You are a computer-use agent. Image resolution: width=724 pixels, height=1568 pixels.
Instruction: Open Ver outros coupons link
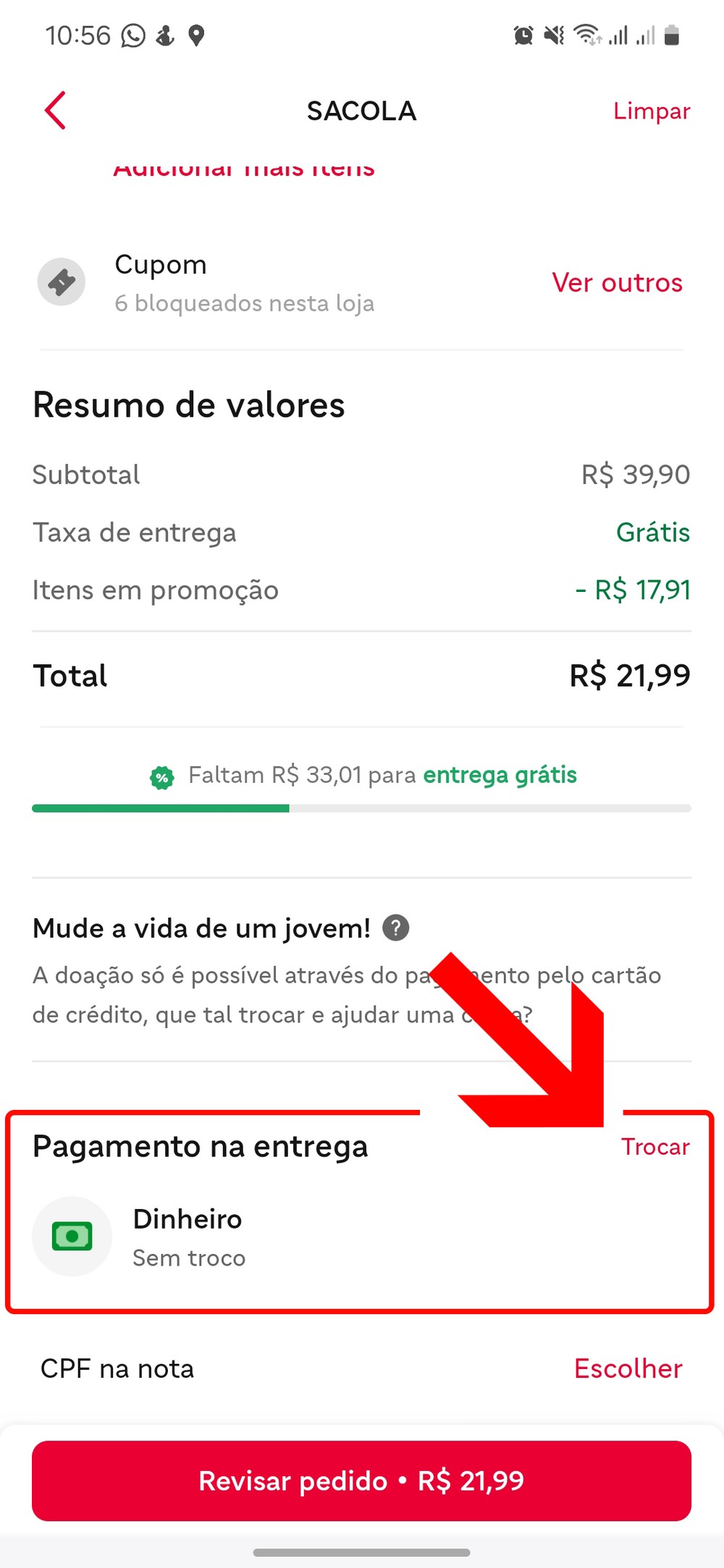pyautogui.click(x=617, y=283)
